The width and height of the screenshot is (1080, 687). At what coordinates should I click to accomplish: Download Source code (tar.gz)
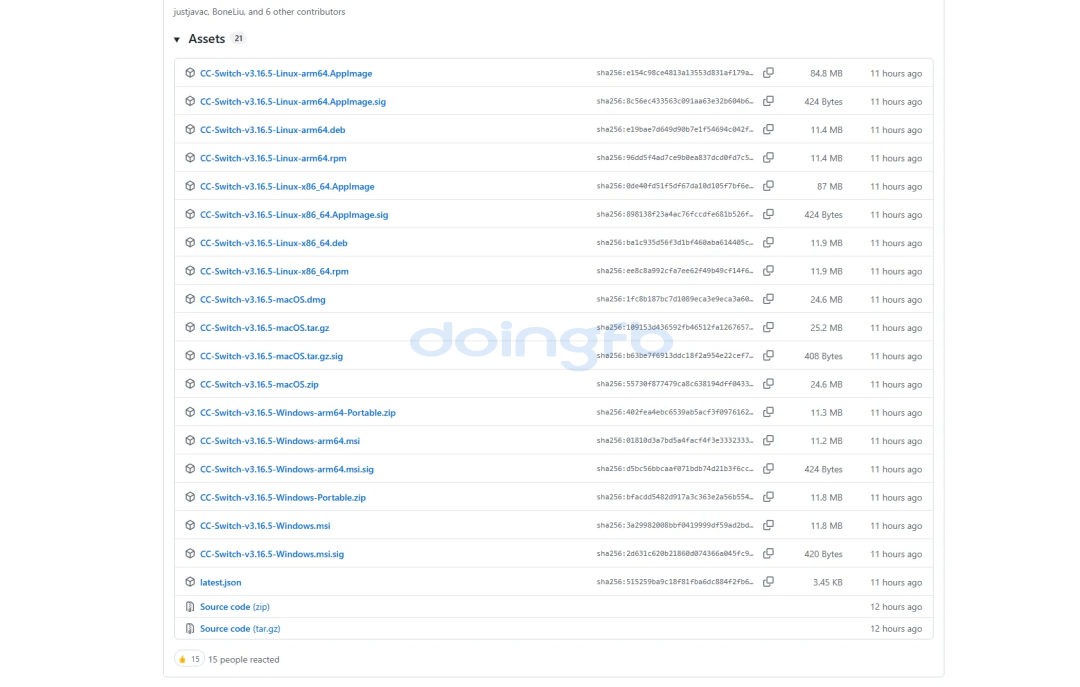240,628
